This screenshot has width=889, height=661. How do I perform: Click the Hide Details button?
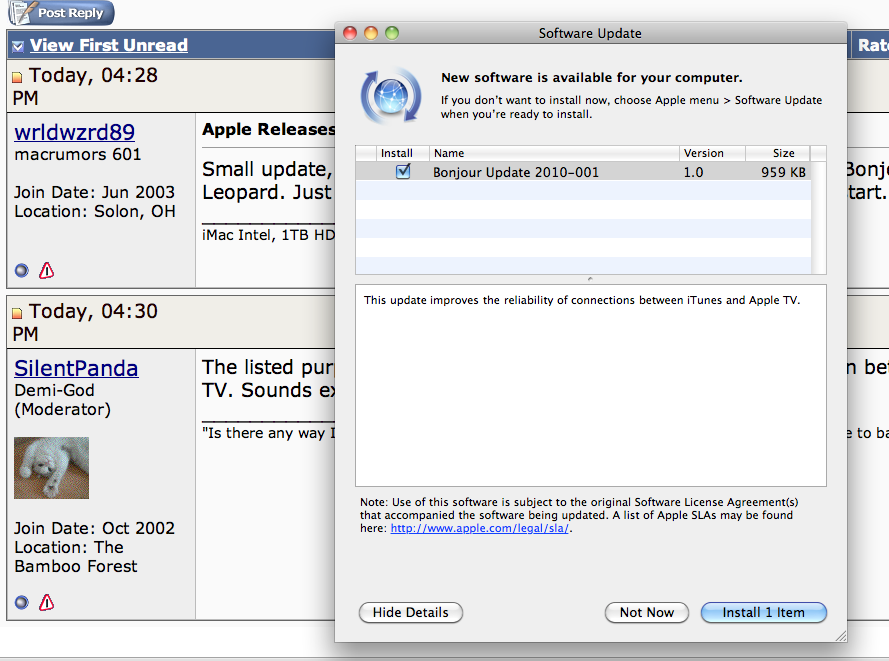pos(410,612)
